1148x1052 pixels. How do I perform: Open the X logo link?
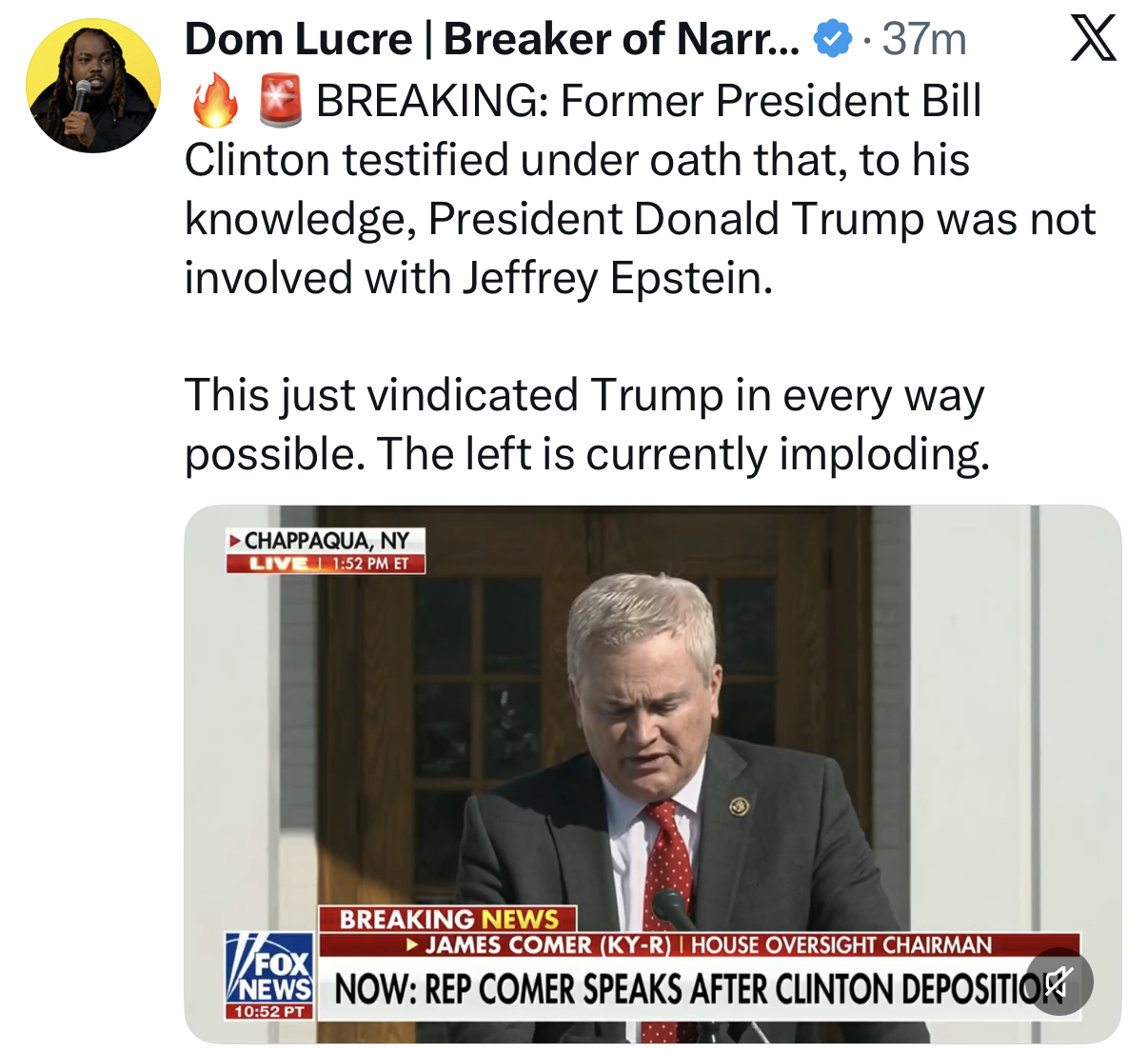(x=1093, y=40)
